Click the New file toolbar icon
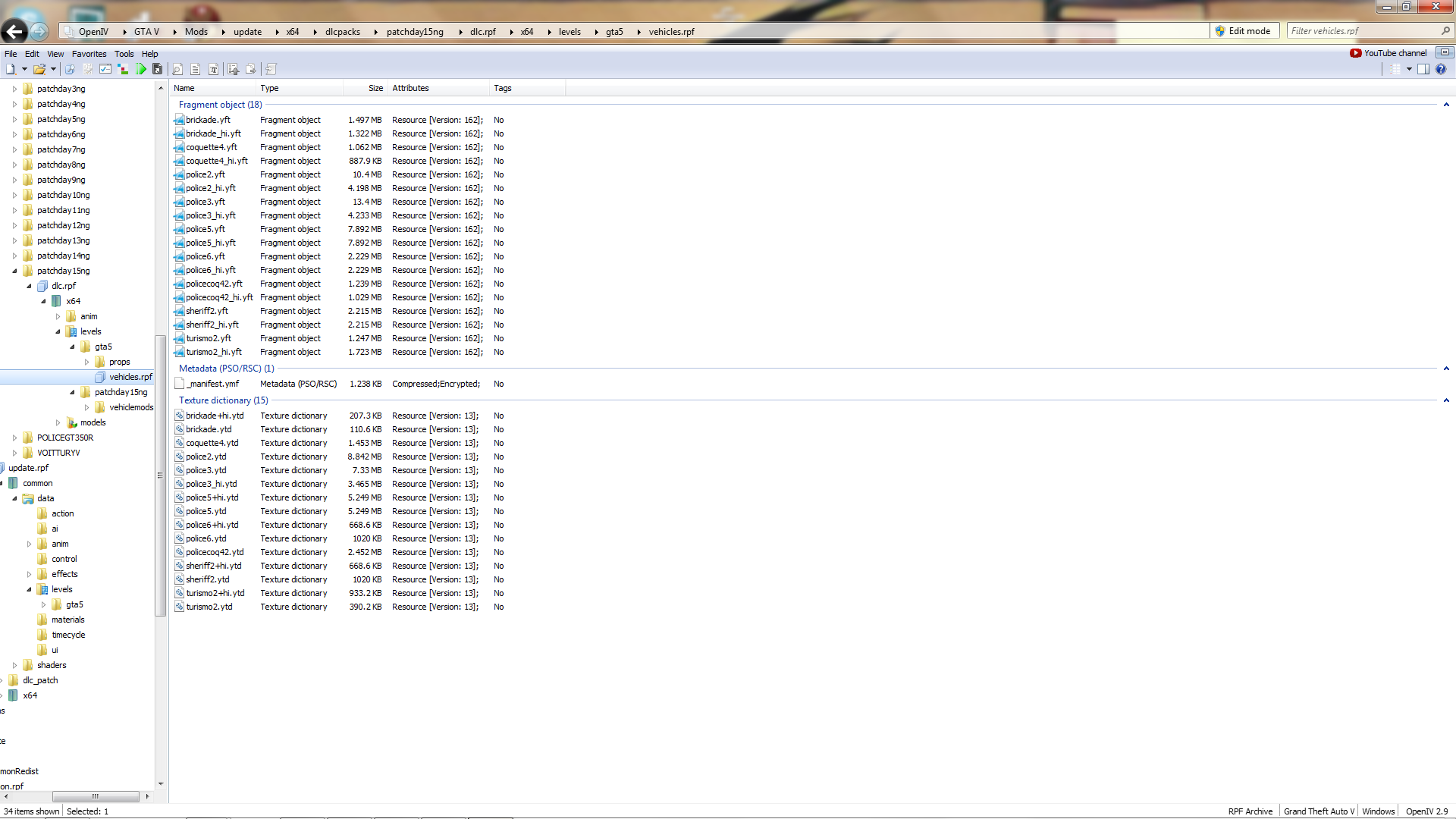 click(11, 69)
